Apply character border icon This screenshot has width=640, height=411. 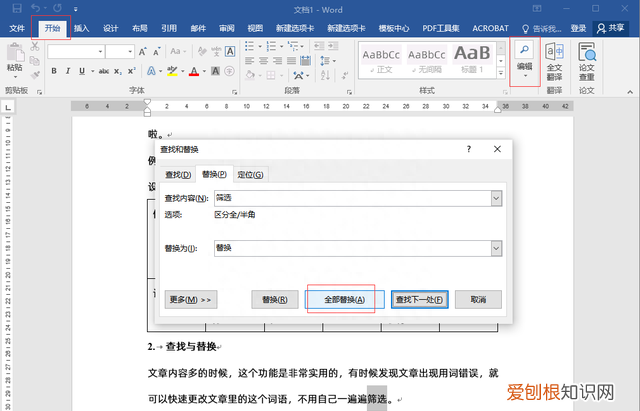(x=230, y=51)
